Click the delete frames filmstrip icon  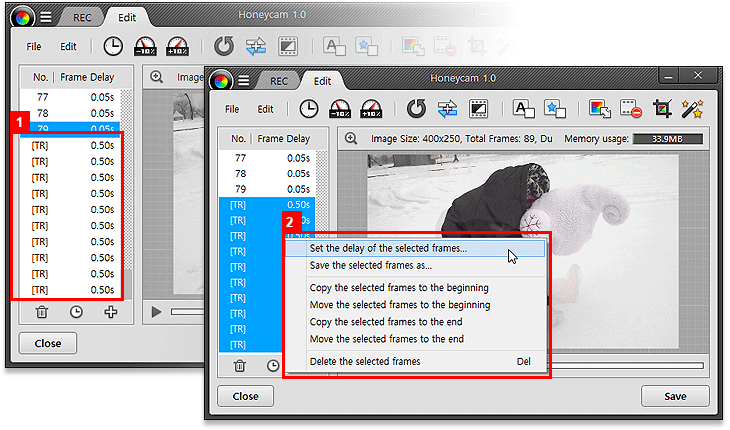630,109
